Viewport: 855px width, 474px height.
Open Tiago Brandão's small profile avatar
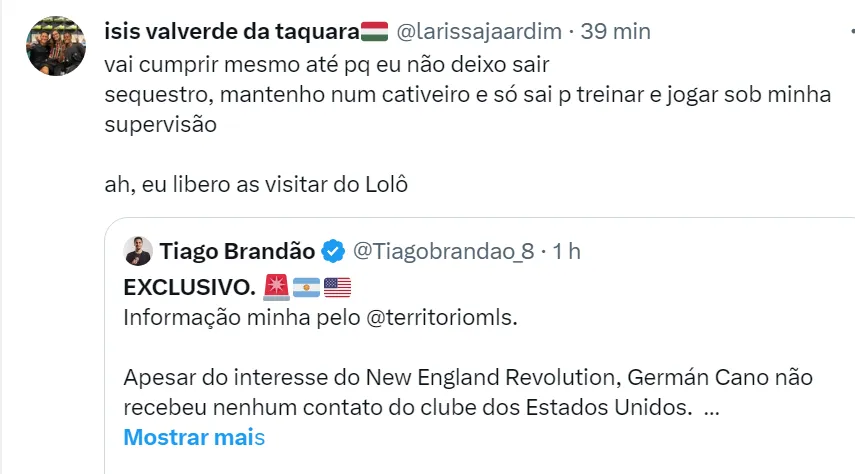138,251
